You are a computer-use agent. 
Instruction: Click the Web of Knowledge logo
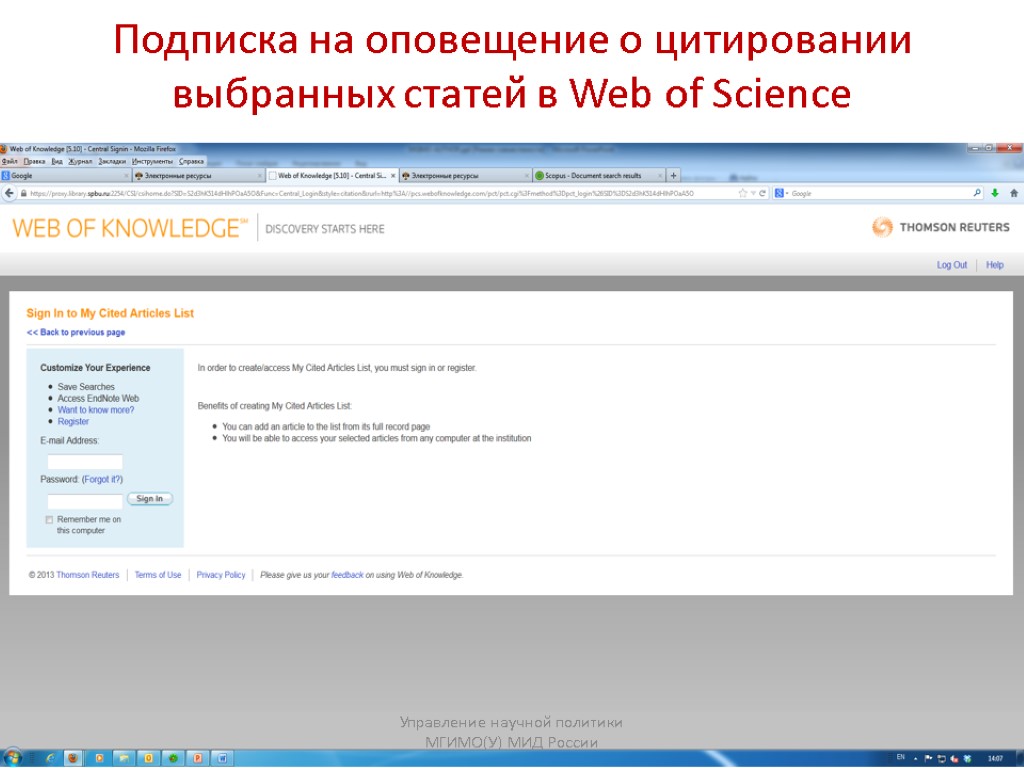click(130, 228)
